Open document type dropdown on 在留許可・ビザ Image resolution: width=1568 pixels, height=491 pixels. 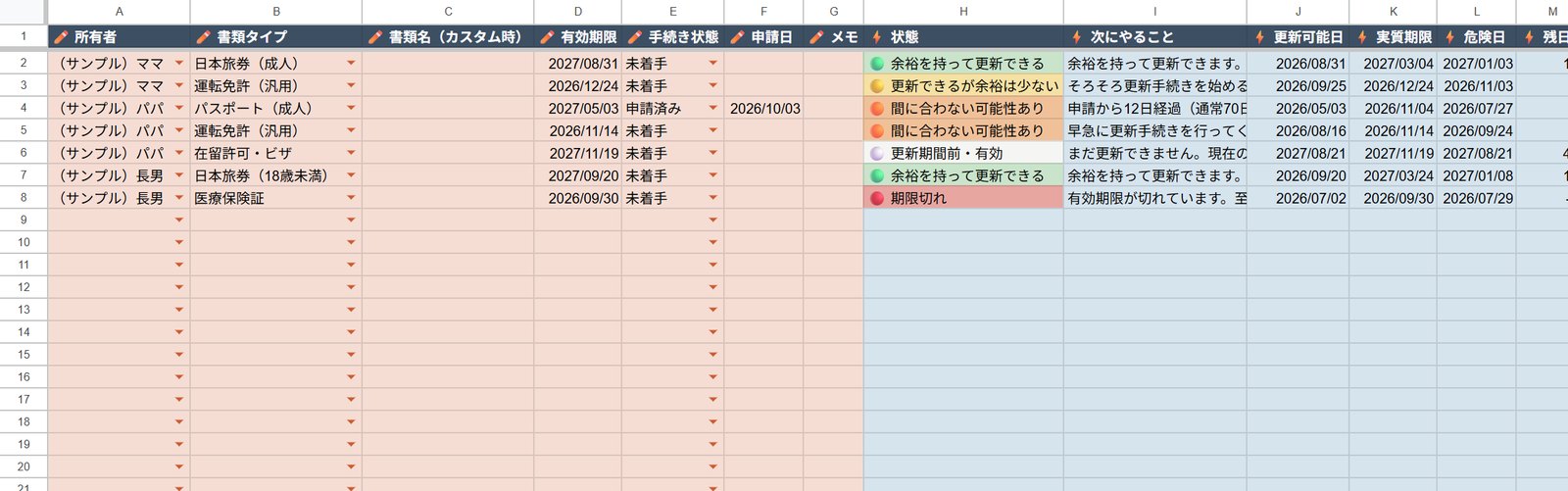(351, 153)
